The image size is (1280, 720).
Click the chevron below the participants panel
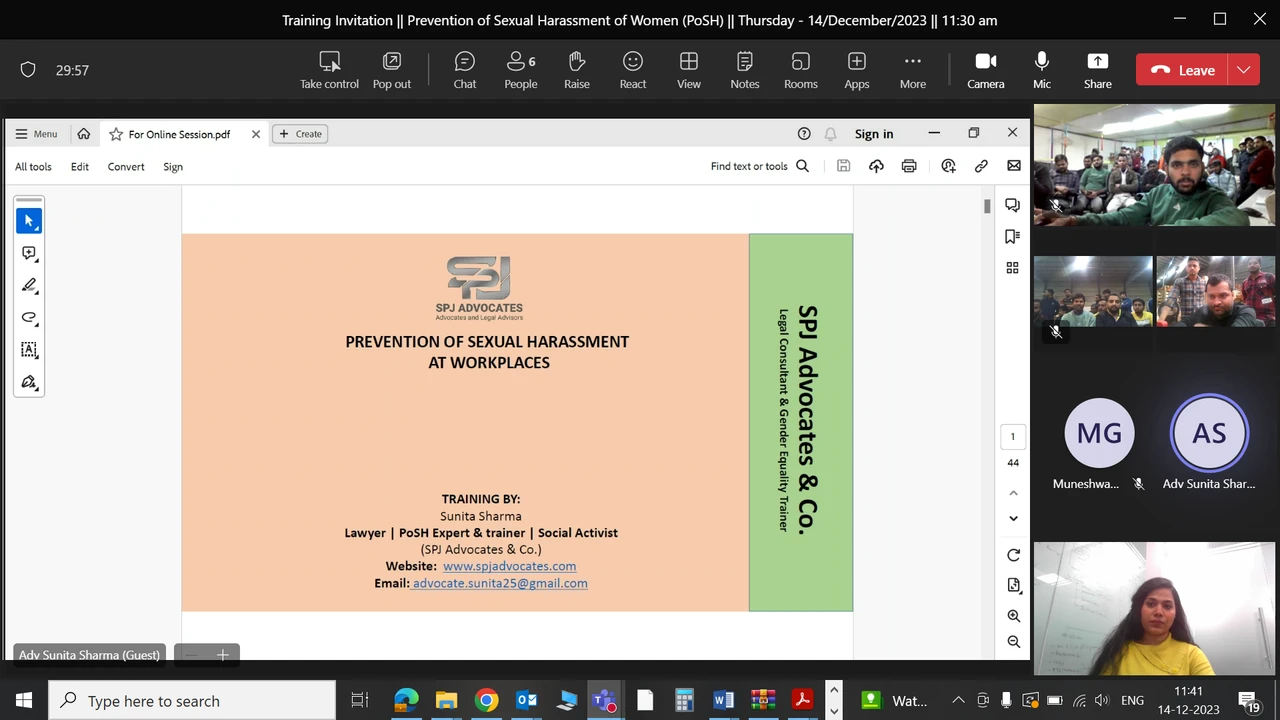pos(1013,518)
